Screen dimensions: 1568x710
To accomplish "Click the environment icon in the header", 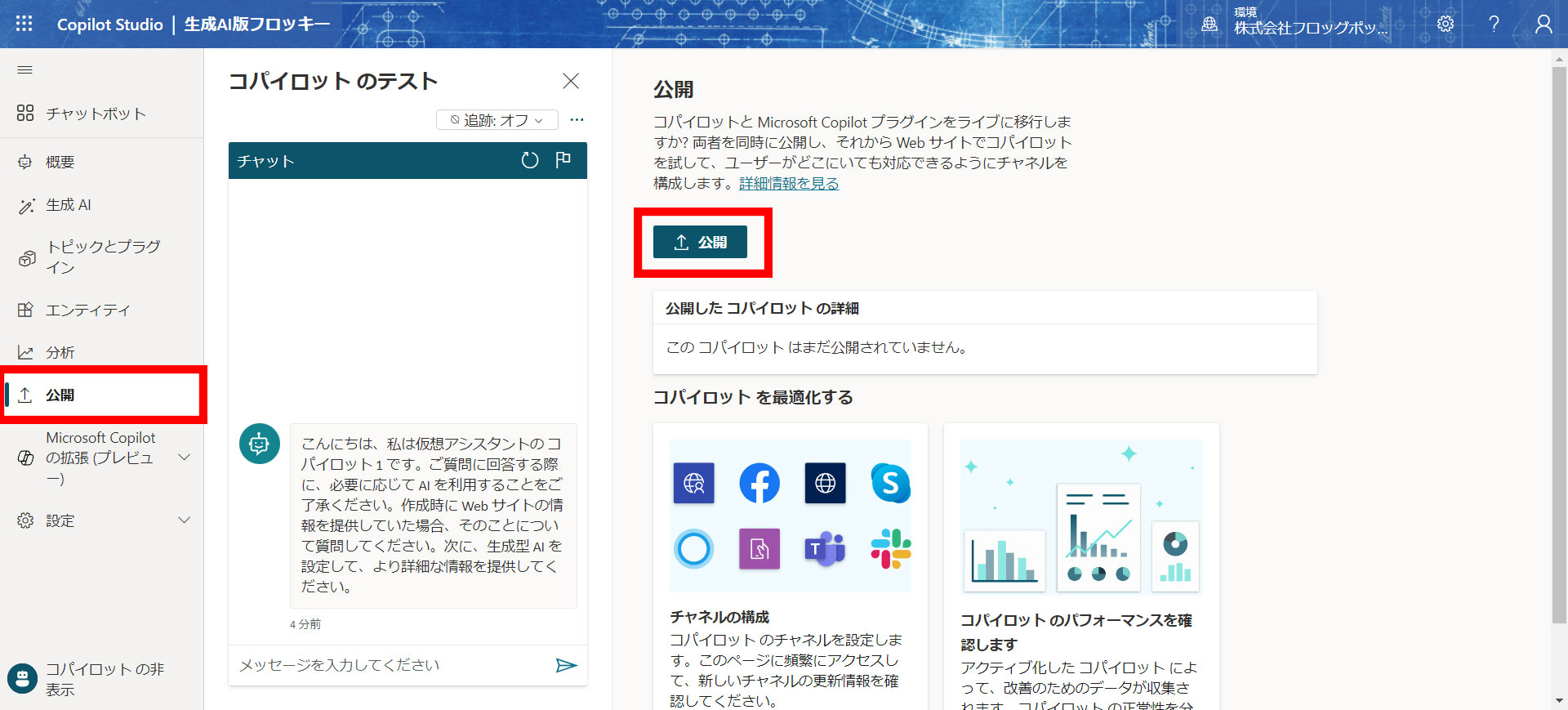I will [1209, 25].
